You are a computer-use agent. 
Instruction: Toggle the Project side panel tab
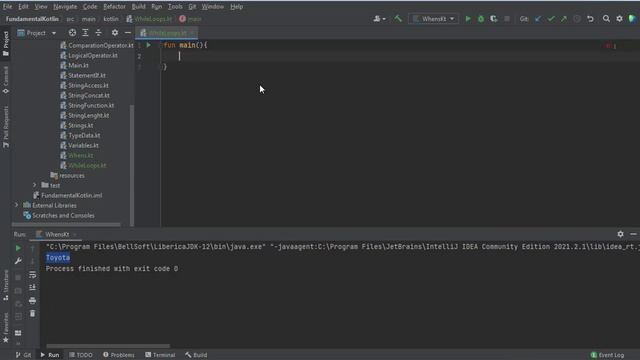[x=6, y=43]
